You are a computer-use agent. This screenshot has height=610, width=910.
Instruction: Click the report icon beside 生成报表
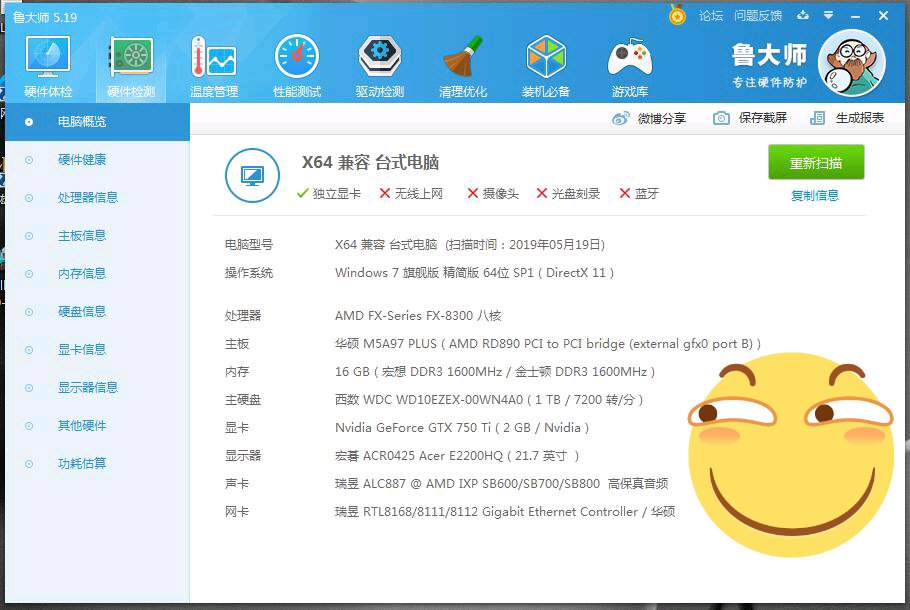pyautogui.click(x=817, y=118)
